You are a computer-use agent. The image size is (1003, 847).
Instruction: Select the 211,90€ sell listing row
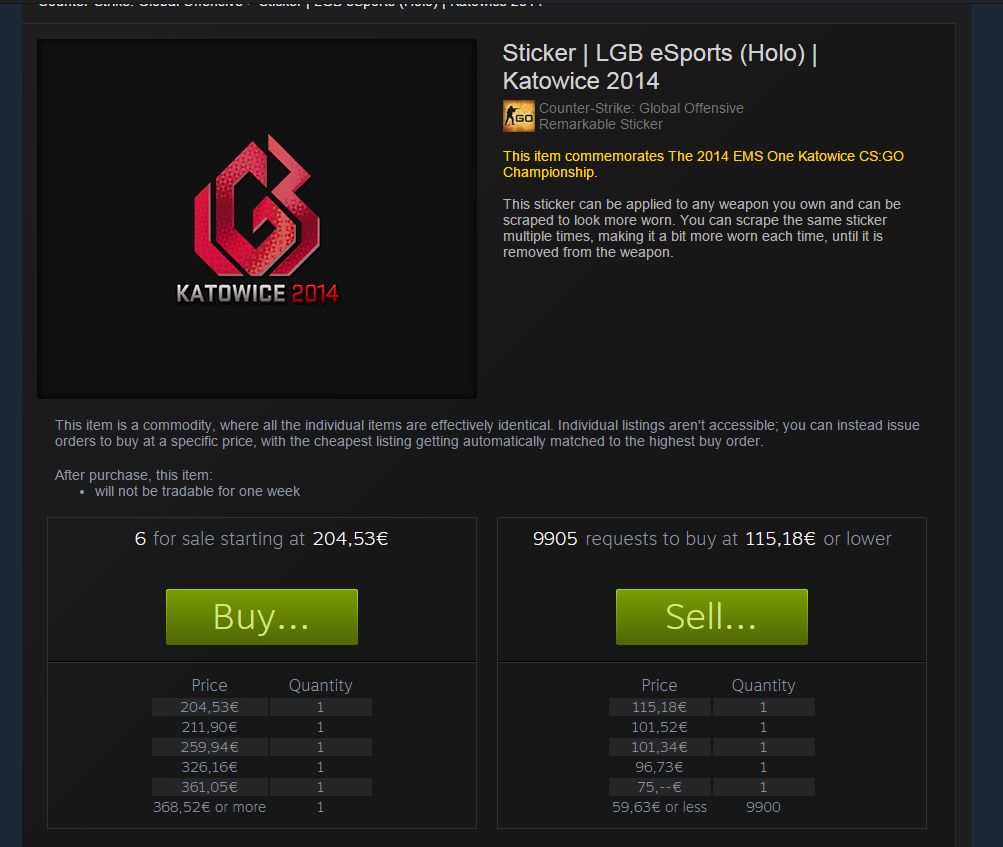click(x=262, y=727)
